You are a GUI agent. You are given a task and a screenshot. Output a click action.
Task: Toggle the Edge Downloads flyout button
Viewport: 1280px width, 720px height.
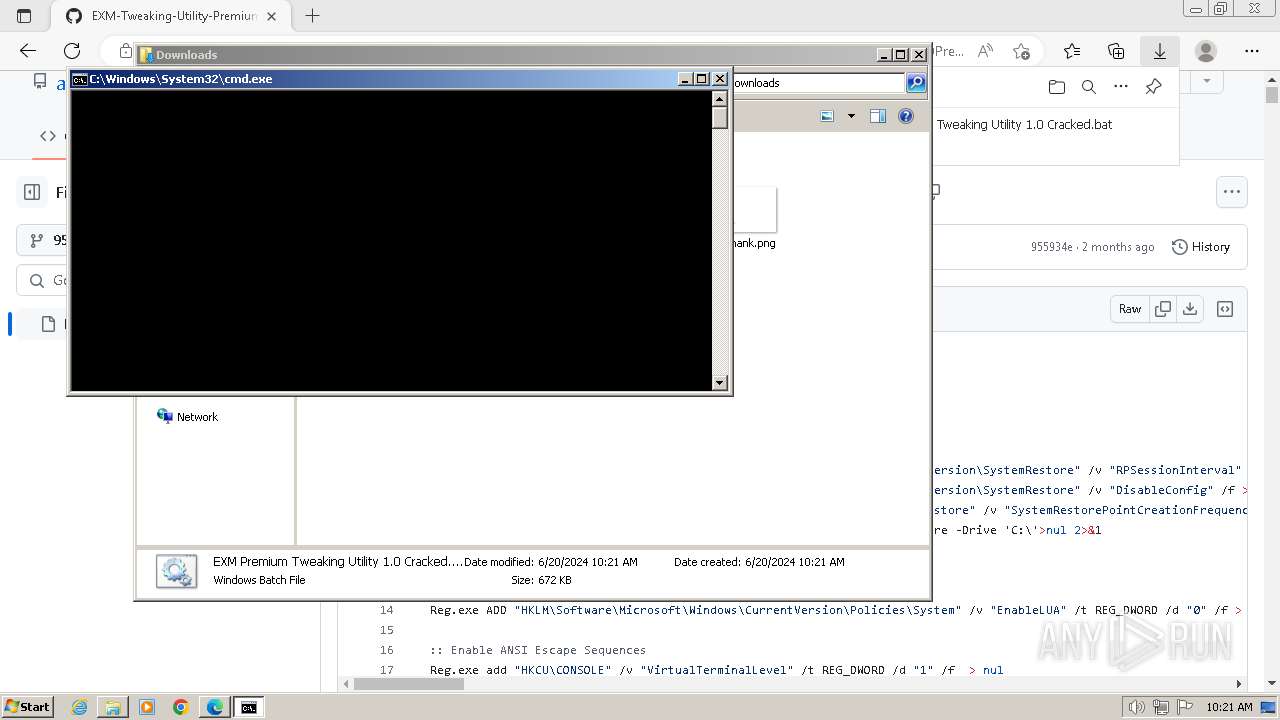click(1160, 51)
